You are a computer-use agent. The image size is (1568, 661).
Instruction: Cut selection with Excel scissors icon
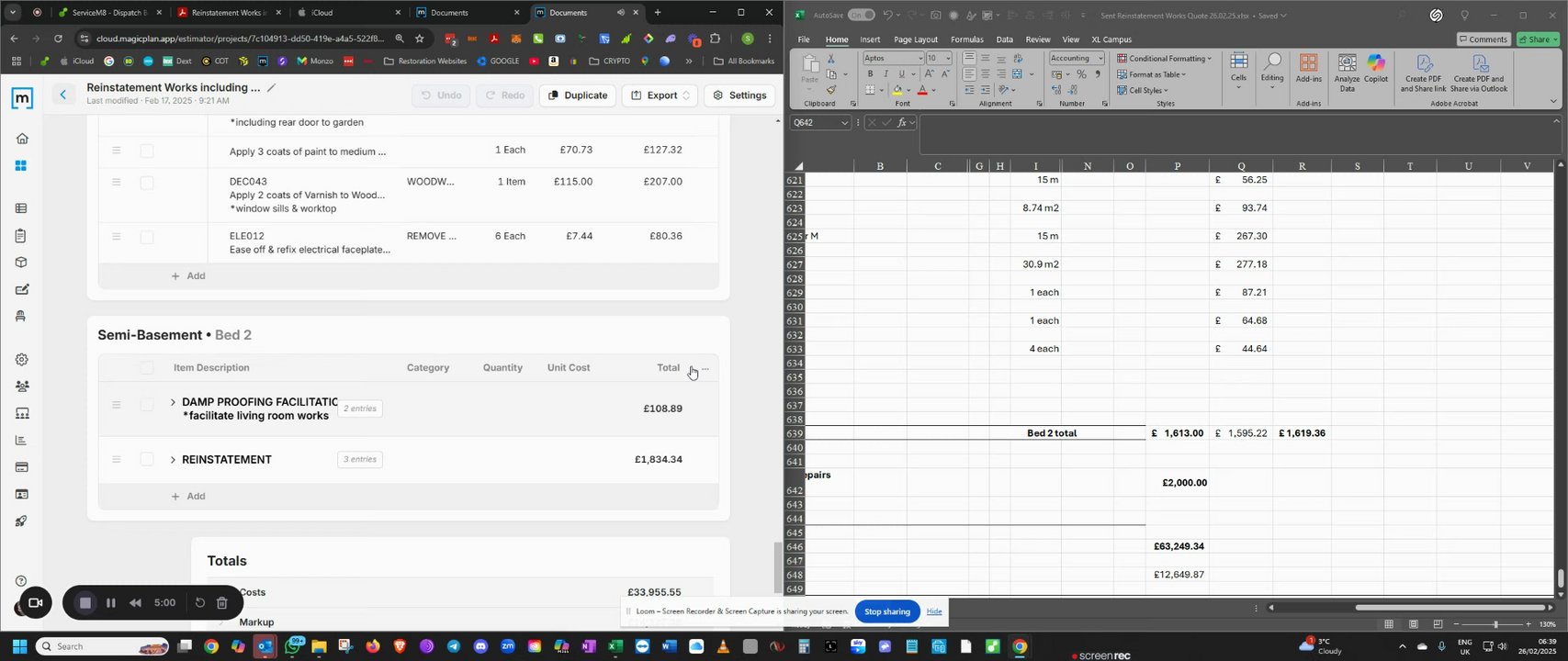pos(831,59)
